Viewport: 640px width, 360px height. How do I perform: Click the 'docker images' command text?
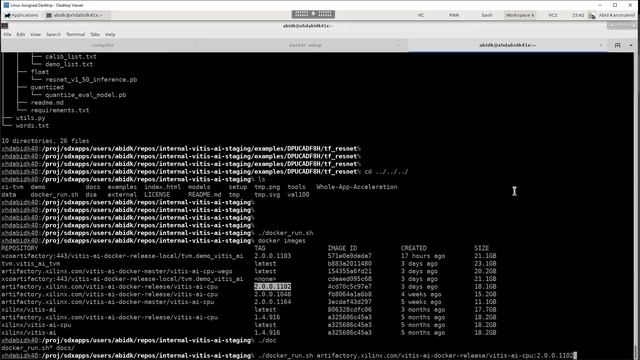[282, 241]
